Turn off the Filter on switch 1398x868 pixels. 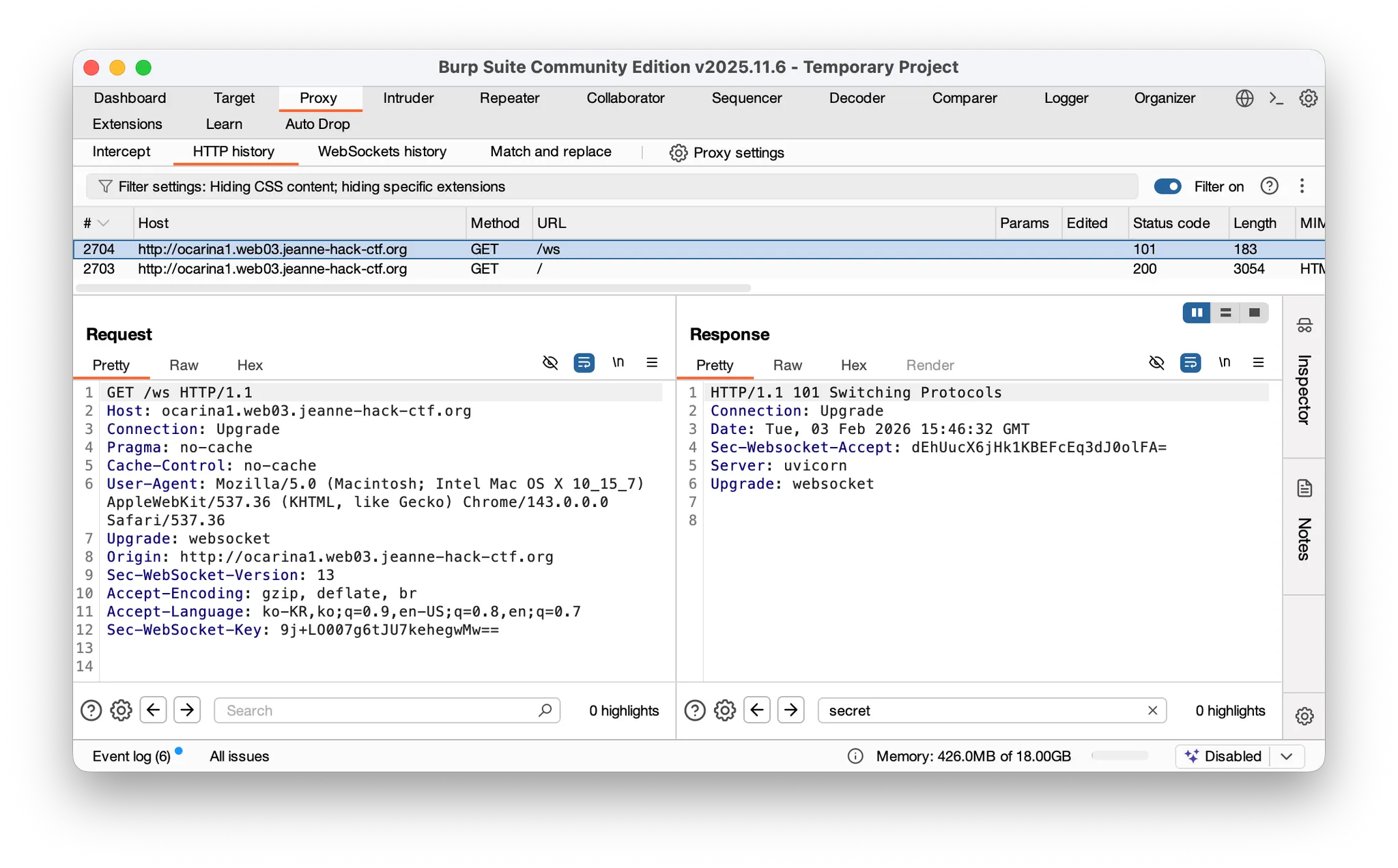1167,186
